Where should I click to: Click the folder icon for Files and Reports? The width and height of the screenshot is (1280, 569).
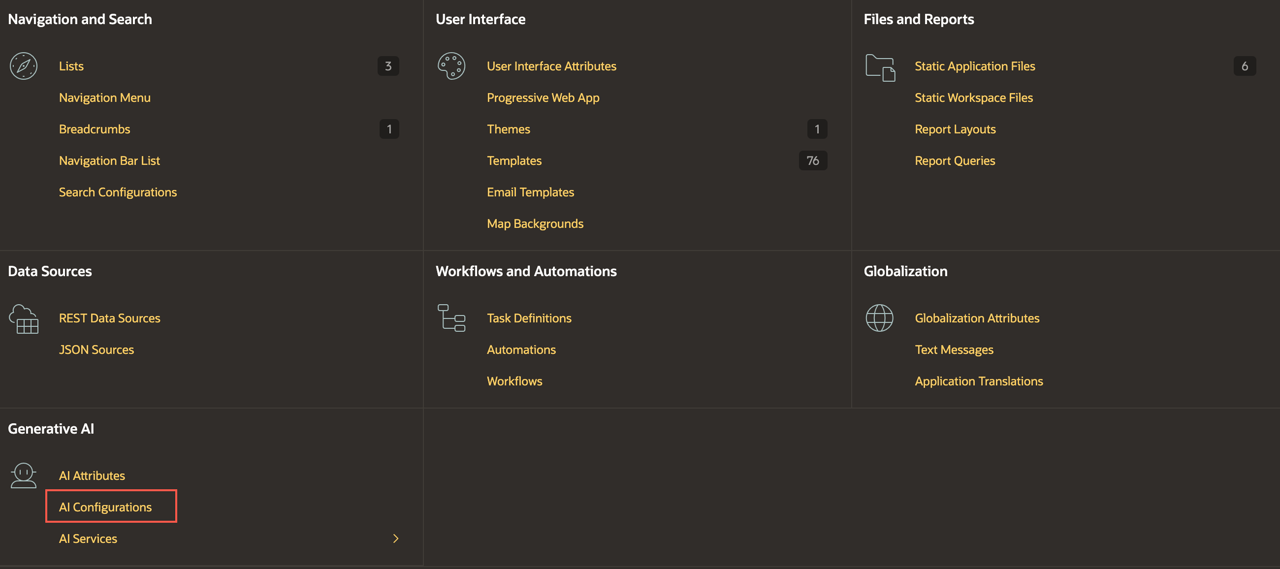click(x=880, y=67)
